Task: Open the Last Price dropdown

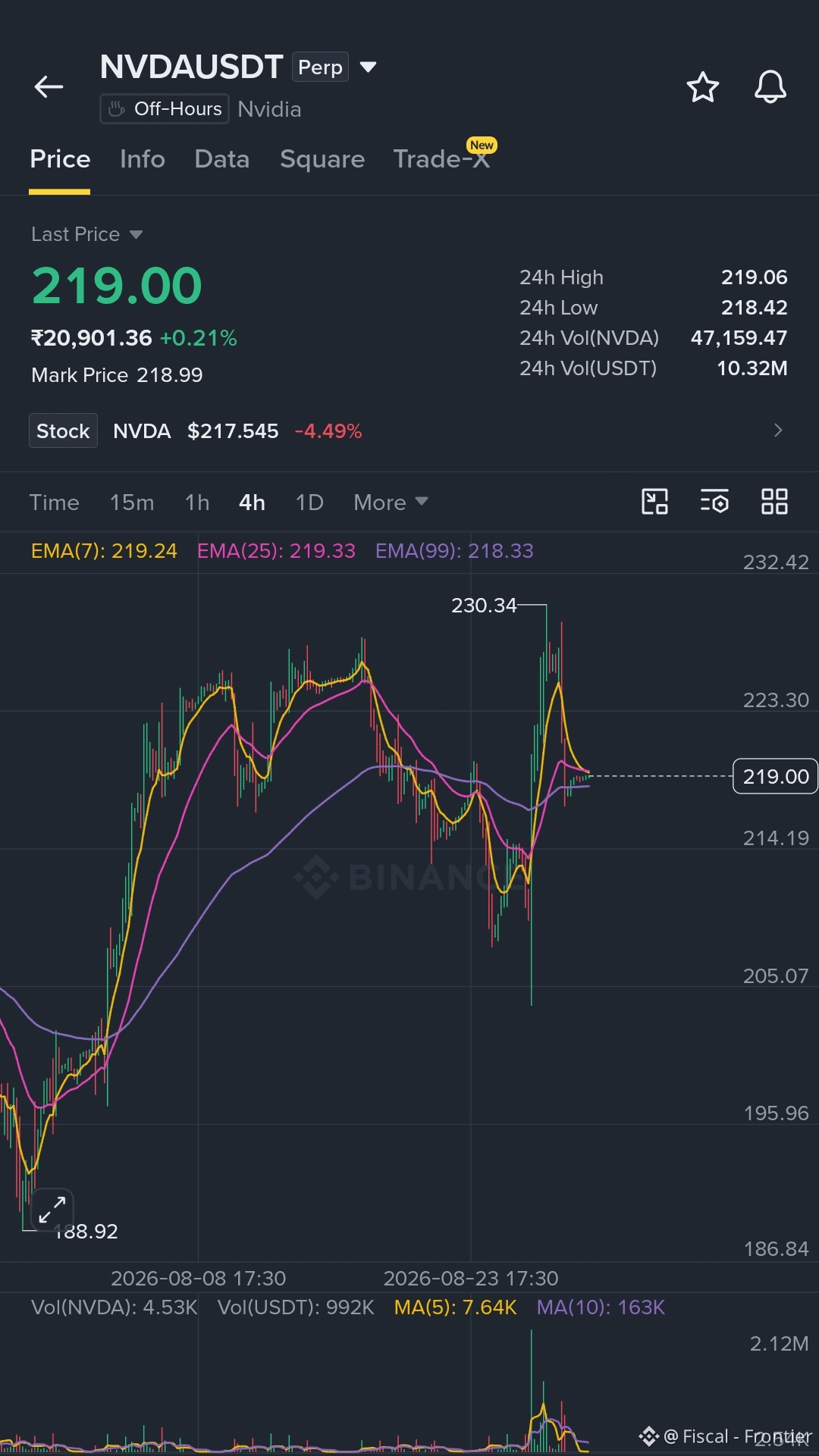Action: coord(86,234)
